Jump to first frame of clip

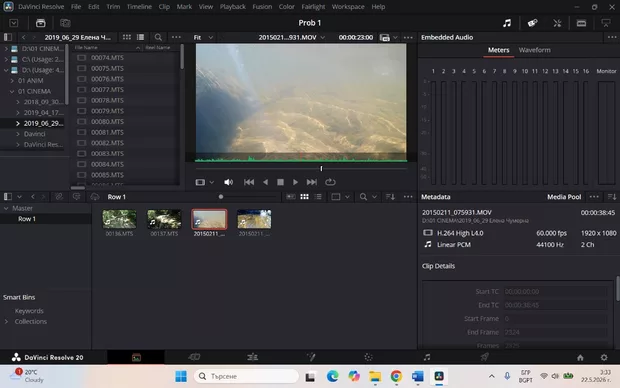click(249, 182)
